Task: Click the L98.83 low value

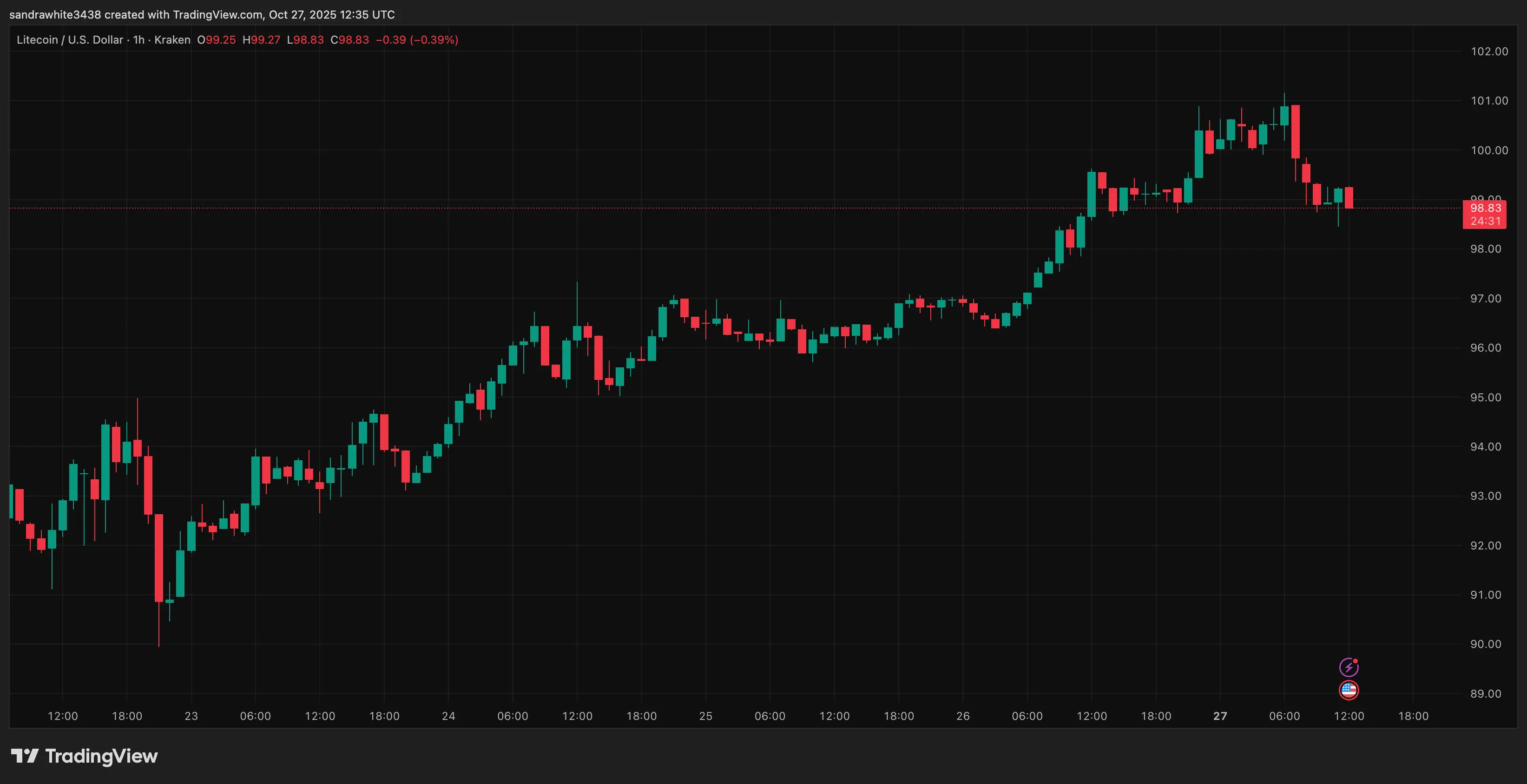Action: [305, 39]
